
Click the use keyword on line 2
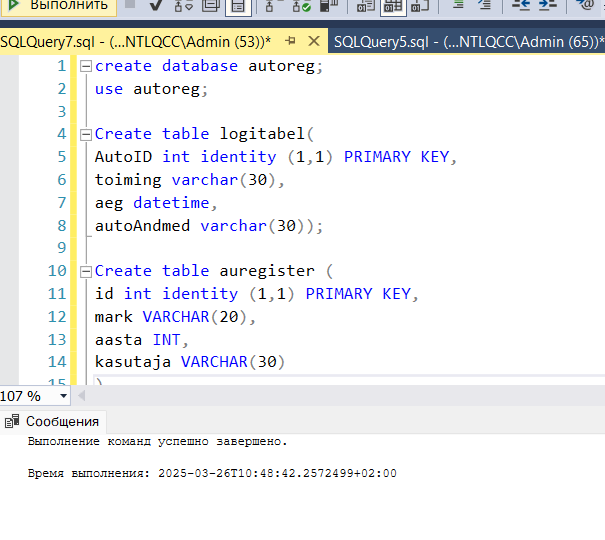109,89
